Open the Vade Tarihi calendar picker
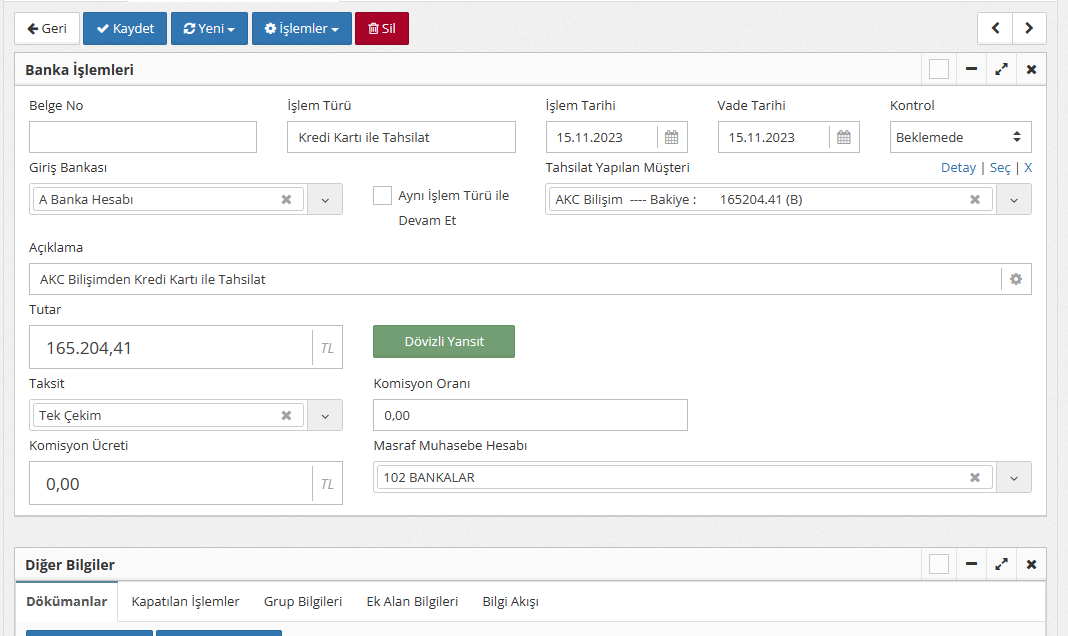The width and height of the screenshot is (1068, 636). 844,138
